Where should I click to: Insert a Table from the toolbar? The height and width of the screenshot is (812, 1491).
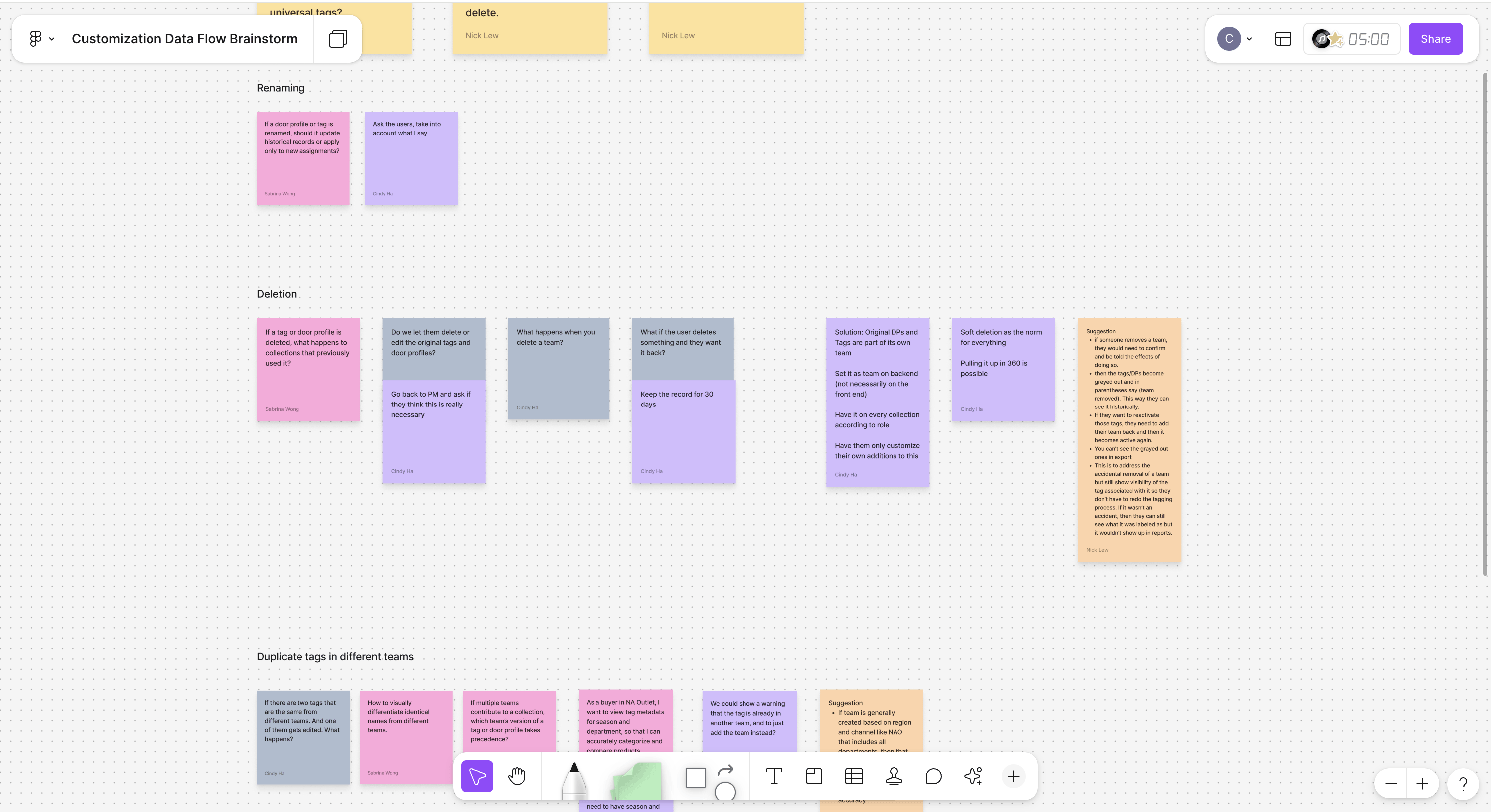854,776
